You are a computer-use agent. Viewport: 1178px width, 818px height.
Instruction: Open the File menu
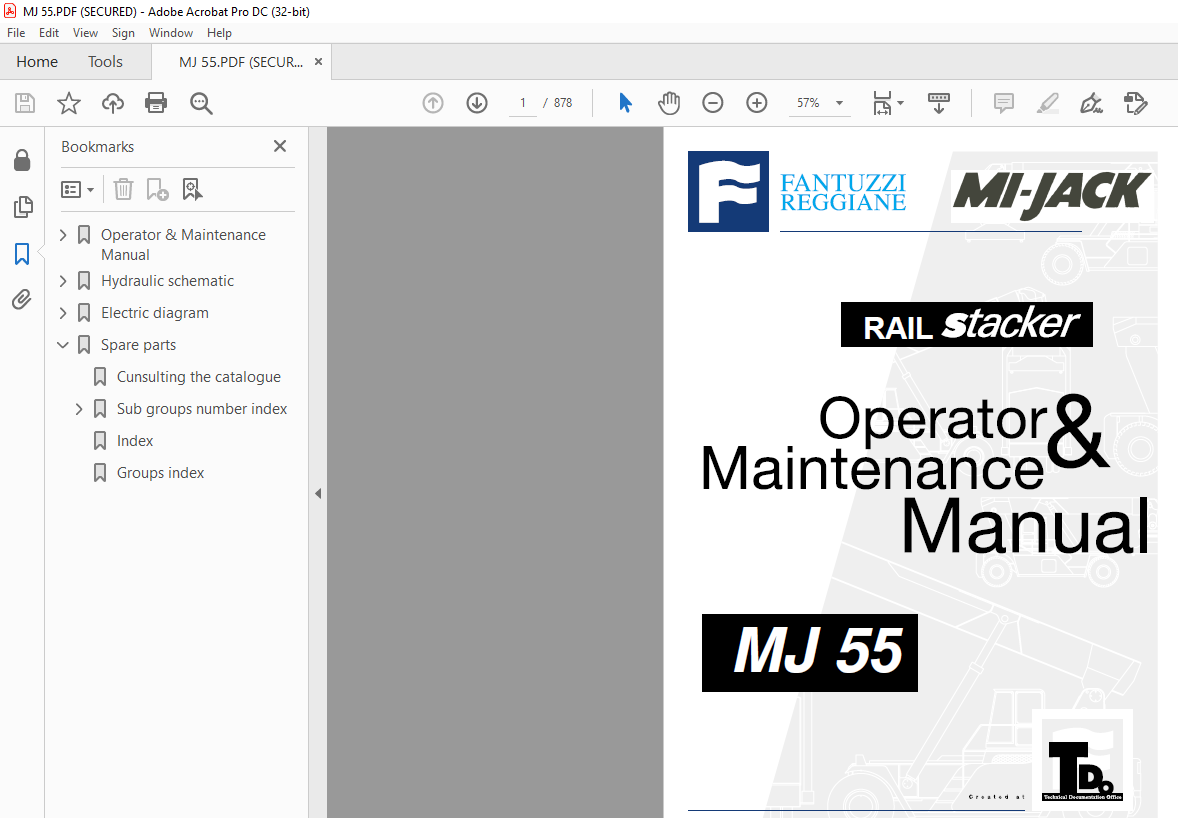(16, 33)
